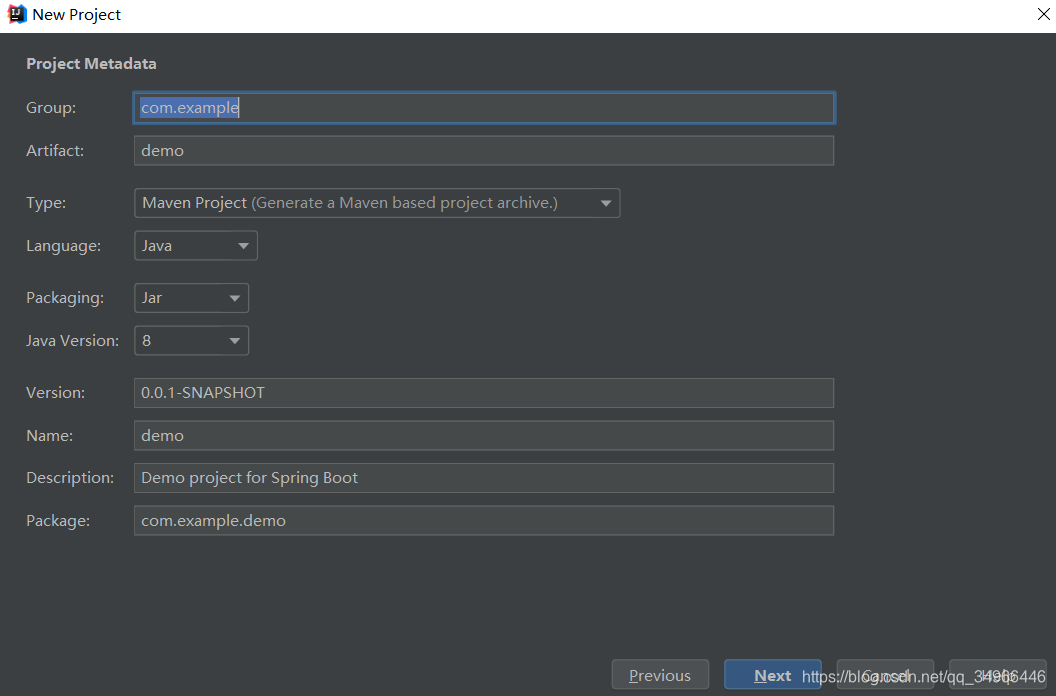1056x696 pixels.
Task: Click the Artifact label
Action: click(55, 150)
